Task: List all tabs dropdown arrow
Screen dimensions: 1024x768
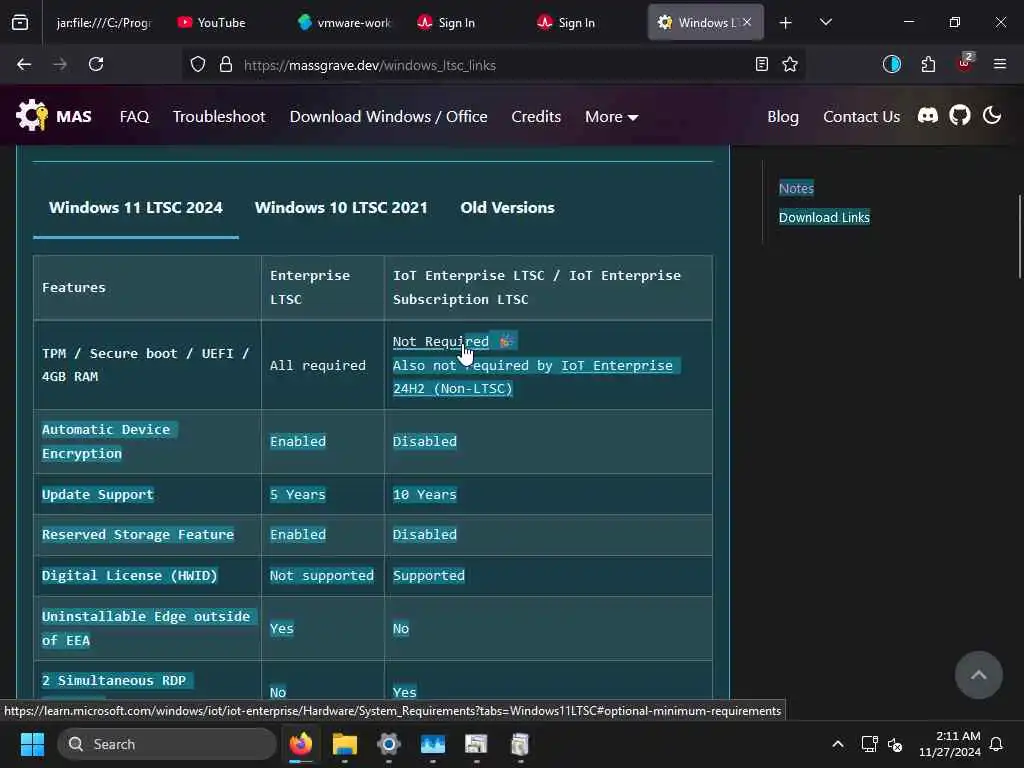Action: 825,22
